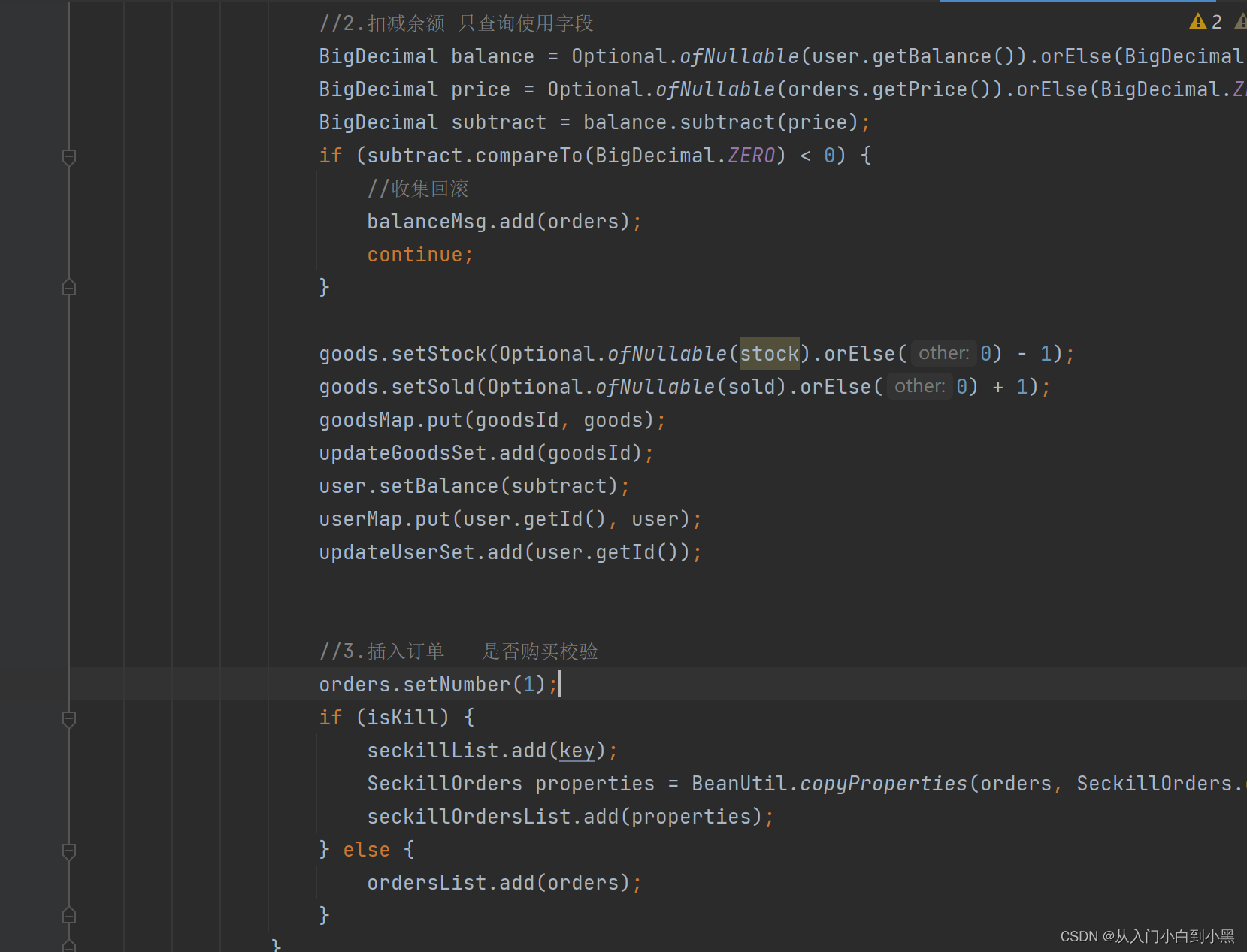The height and width of the screenshot is (952, 1247).
Task: Click the fold end marker after continue block
Action: [69, 288]
